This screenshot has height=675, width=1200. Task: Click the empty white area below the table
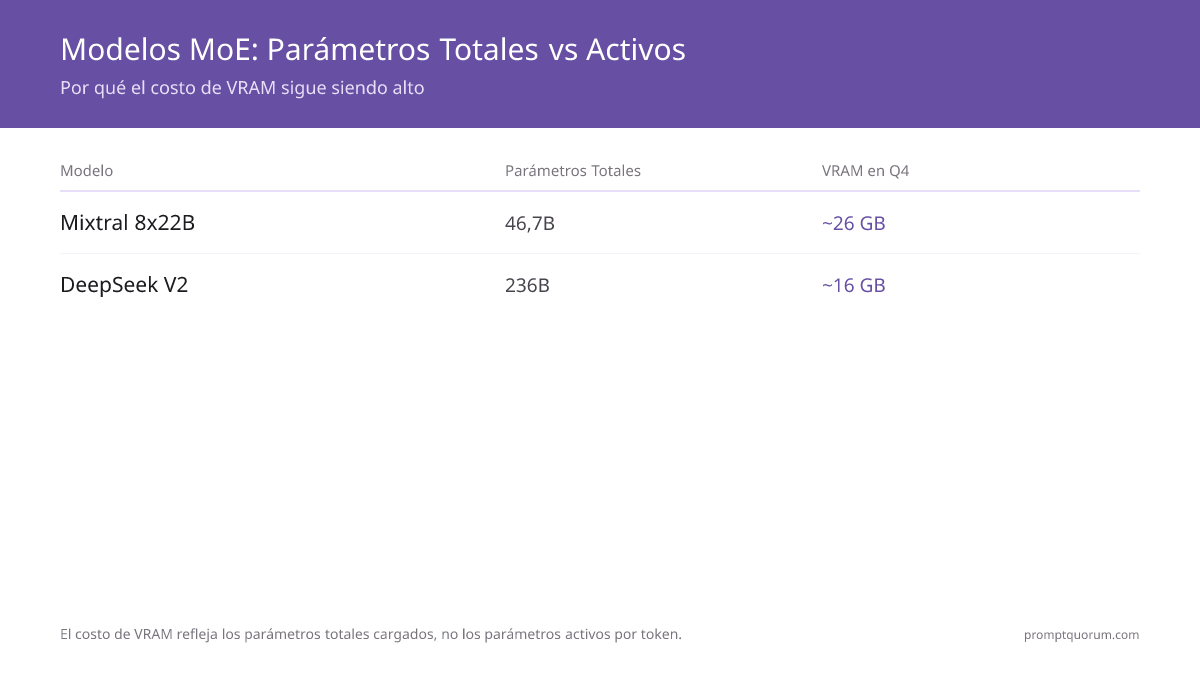pyautogui.click(x=600, y=460)
